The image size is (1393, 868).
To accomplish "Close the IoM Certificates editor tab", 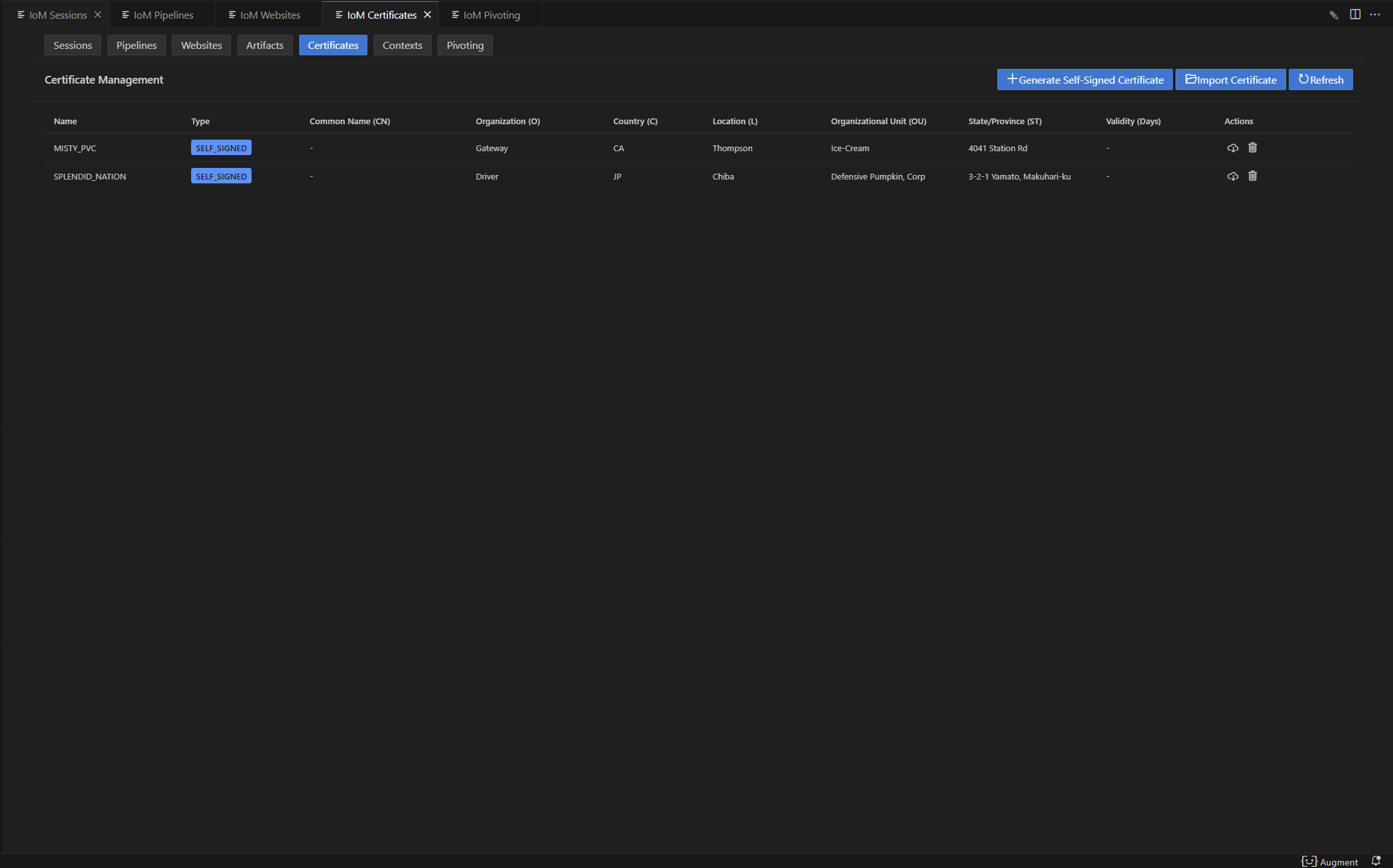I will tap(427, 15).
